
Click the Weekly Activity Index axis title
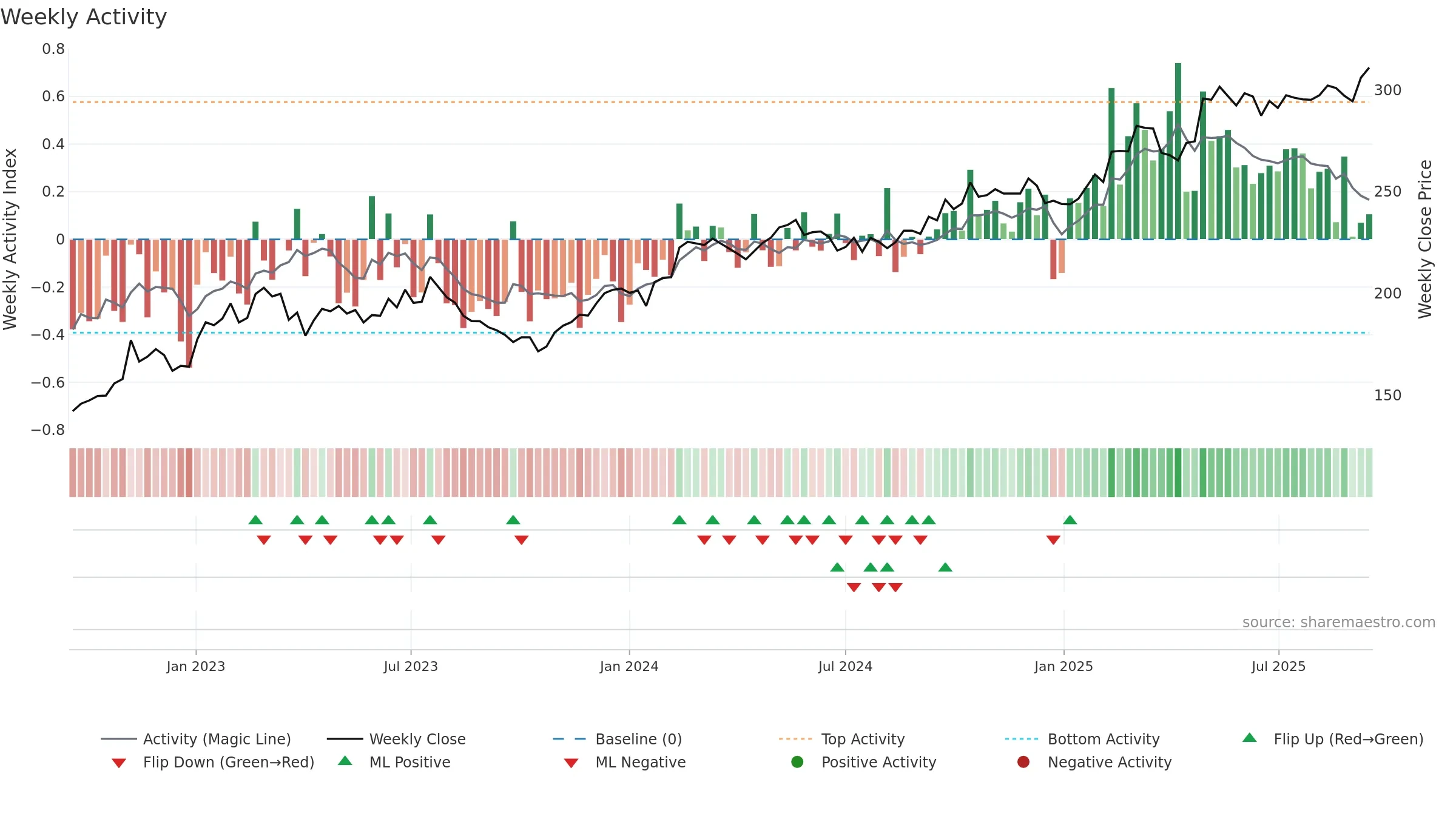click(x=10, y=240)
